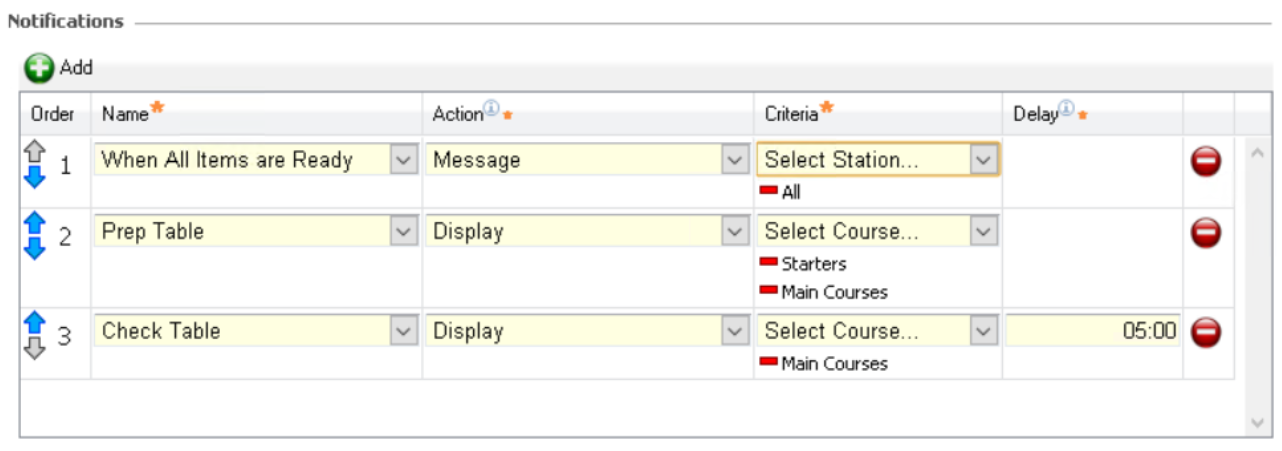This screenshot has height=451, width=1282.
Task: Open the When All Items are Ready name dropdown
Action: click(404, 160)
